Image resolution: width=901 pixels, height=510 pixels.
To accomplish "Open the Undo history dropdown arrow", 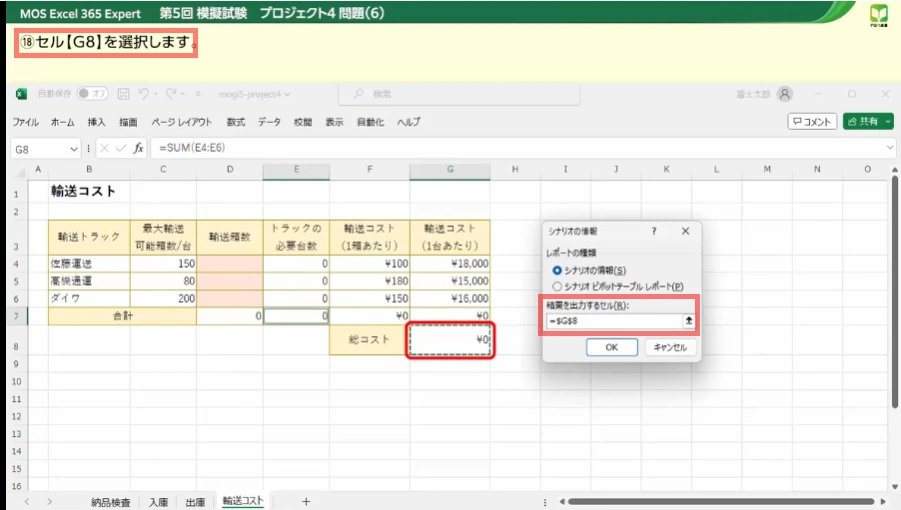I will pos(155,94).
